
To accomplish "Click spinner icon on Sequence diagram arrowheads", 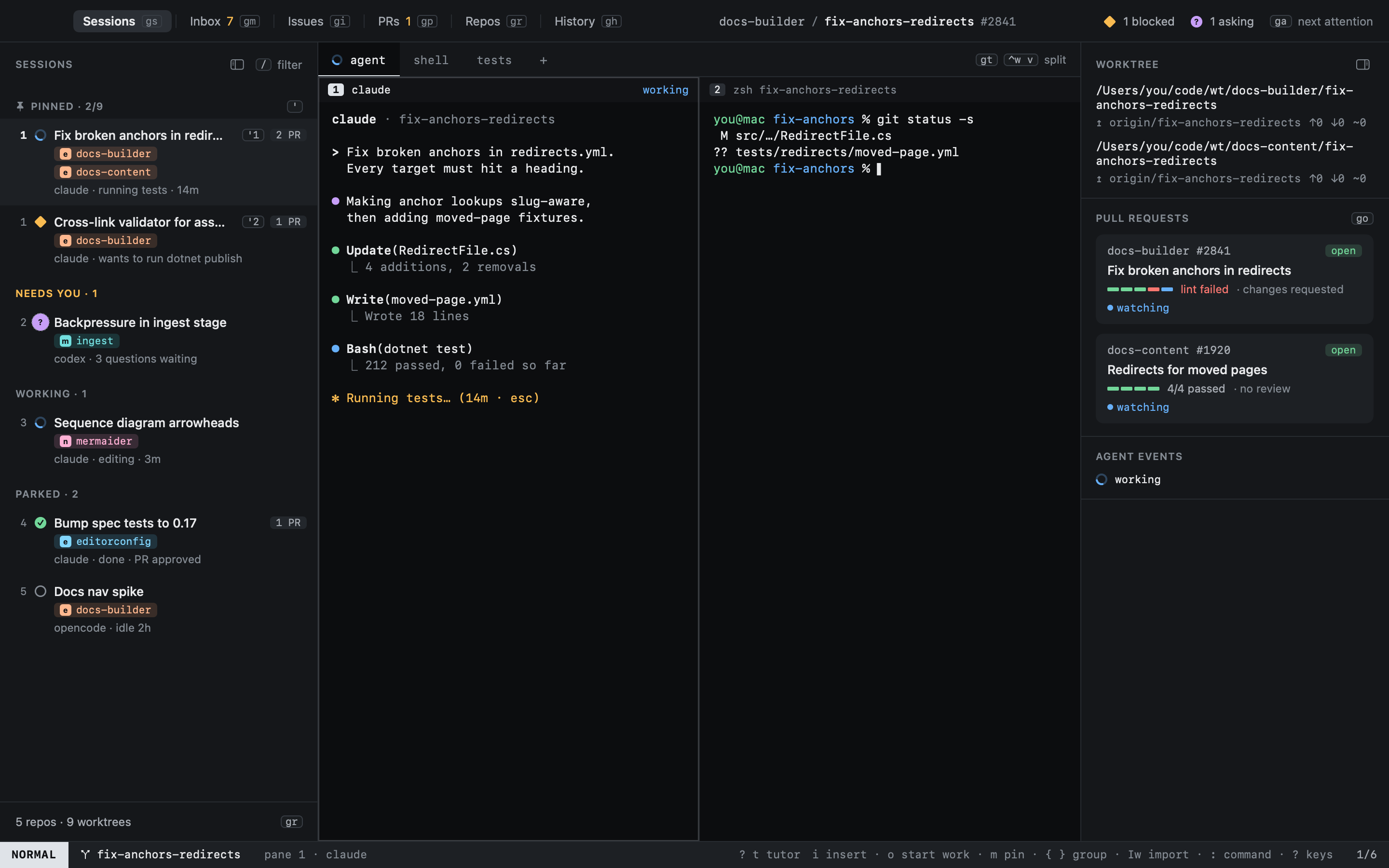I will click(x=40, y=422).
